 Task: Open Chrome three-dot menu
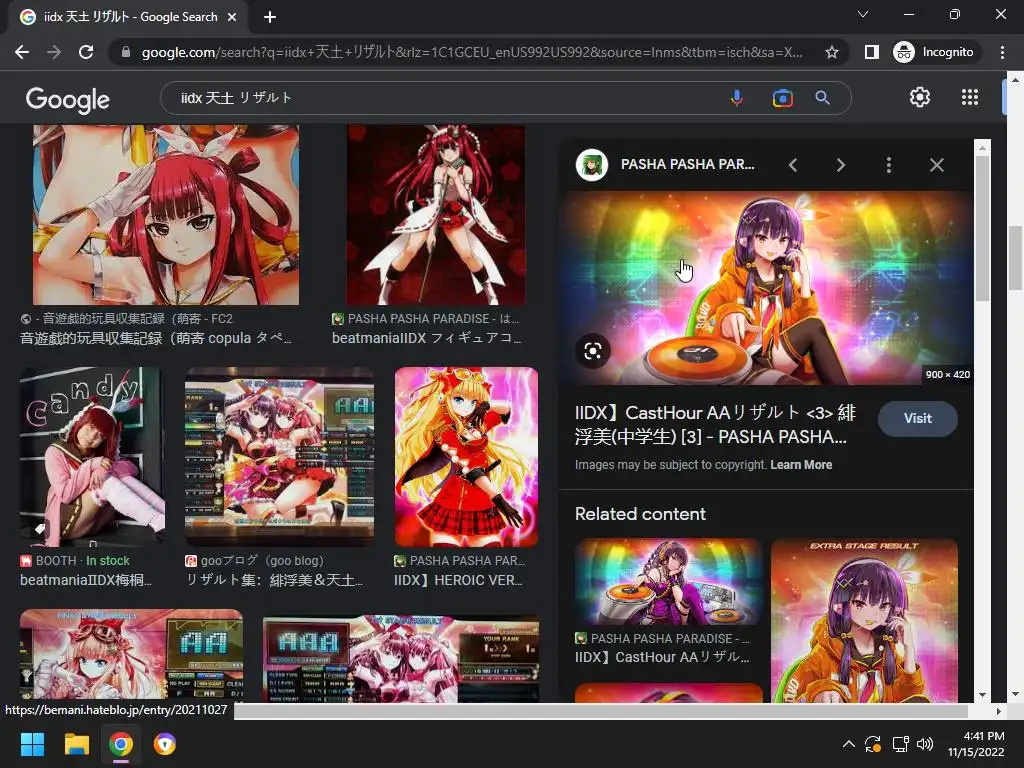pyautogui.click(x=1002, y=52)
